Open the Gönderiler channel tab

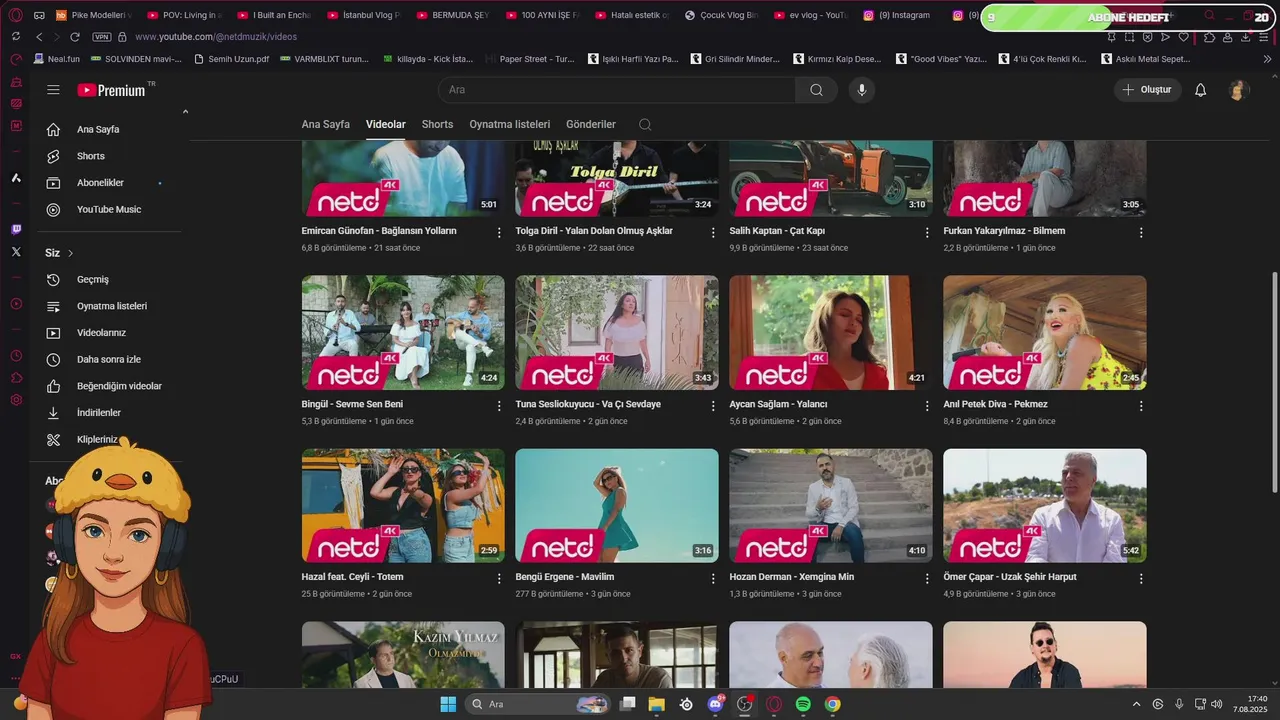click(591, 125)
